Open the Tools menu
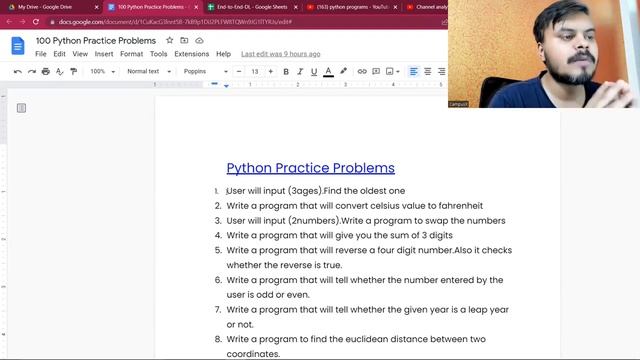Image resolution: width=640 pixels, height=360 pixels. click(158, 54)
